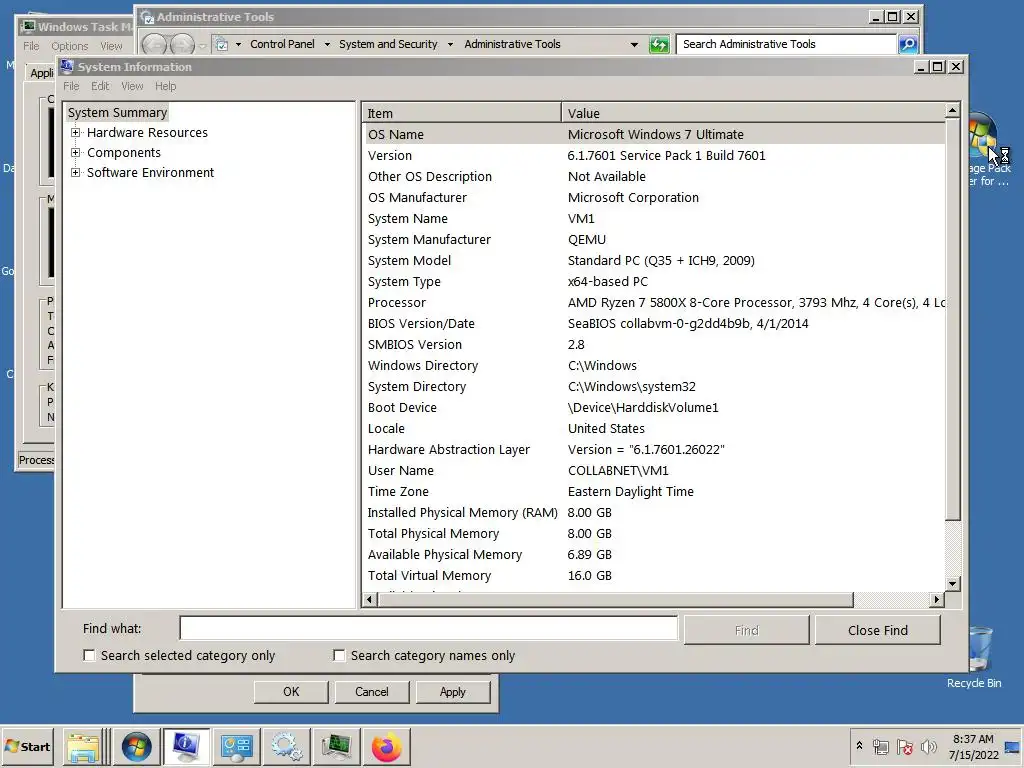Show hidden tray icons arrow

click(859, 745)
